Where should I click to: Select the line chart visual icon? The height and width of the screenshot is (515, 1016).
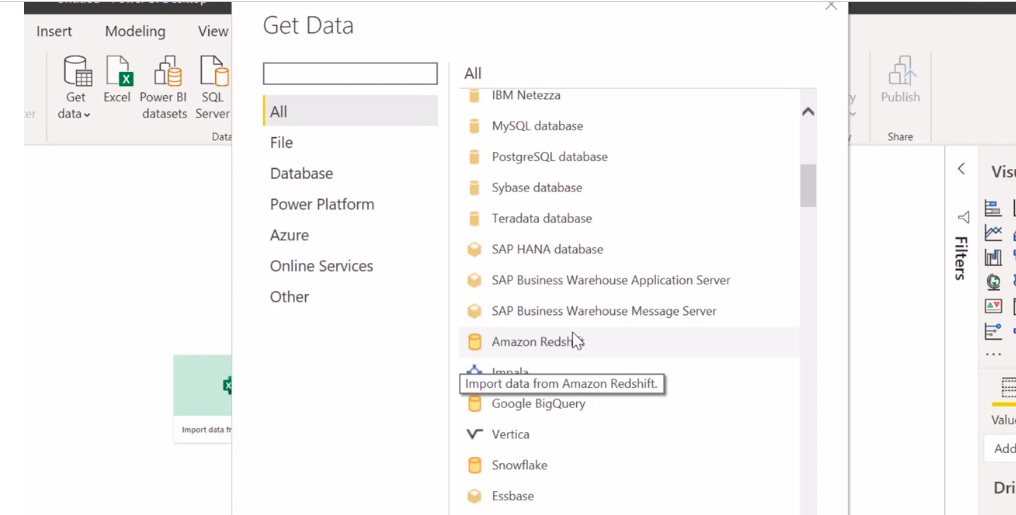coord(993,233)
